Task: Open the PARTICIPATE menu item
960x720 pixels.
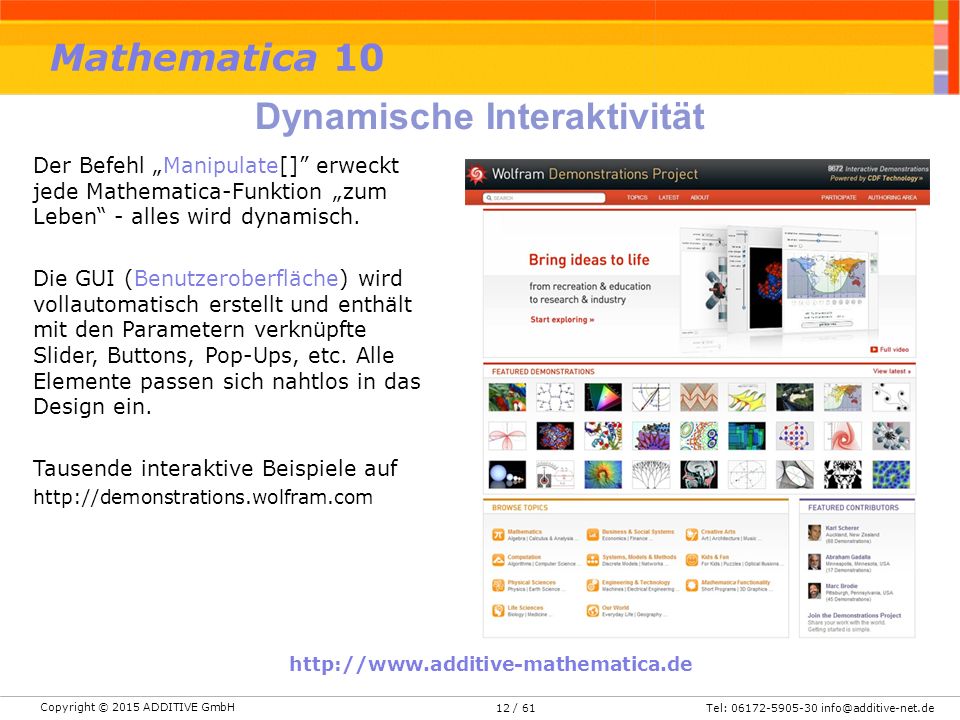Action: [839, 198]
